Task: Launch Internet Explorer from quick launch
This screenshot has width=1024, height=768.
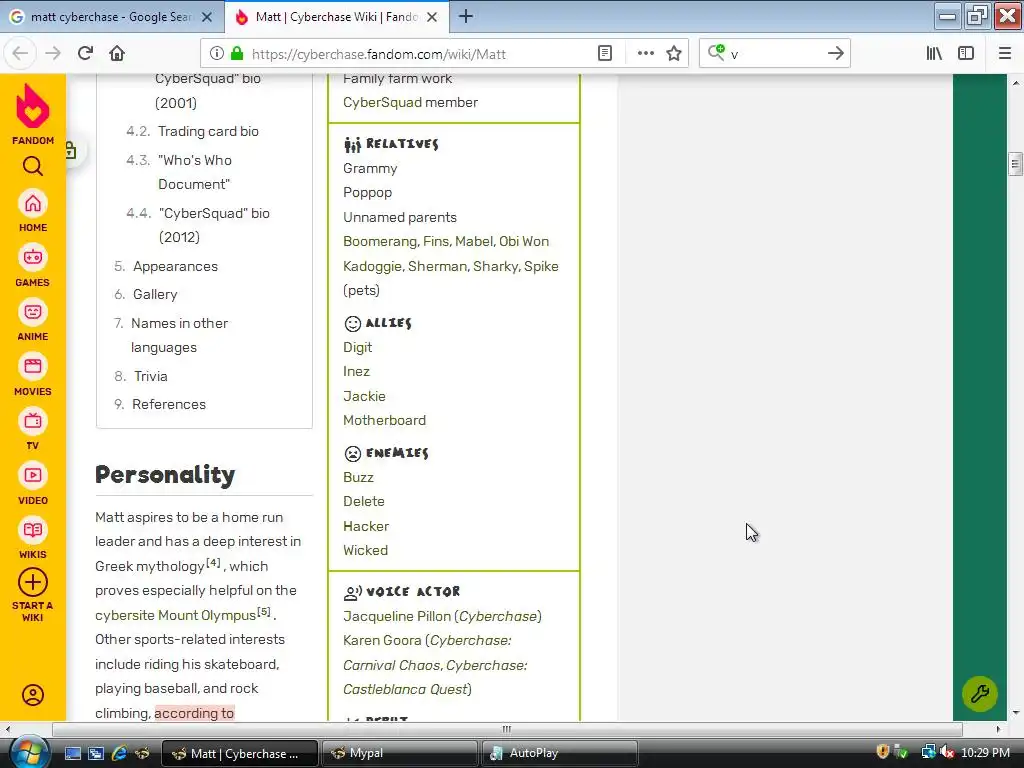Action: pyautogui.click(x=119, y=753)
